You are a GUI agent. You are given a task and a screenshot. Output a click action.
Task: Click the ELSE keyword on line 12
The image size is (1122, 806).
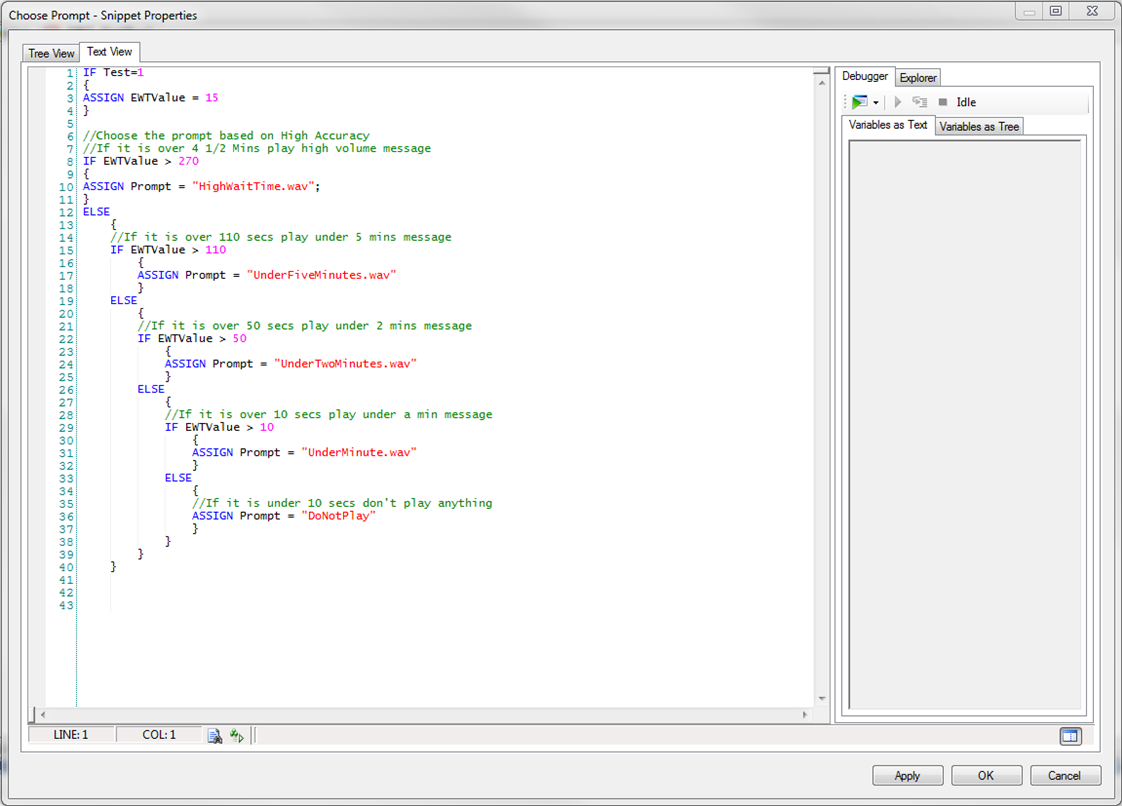click(96, 212)
